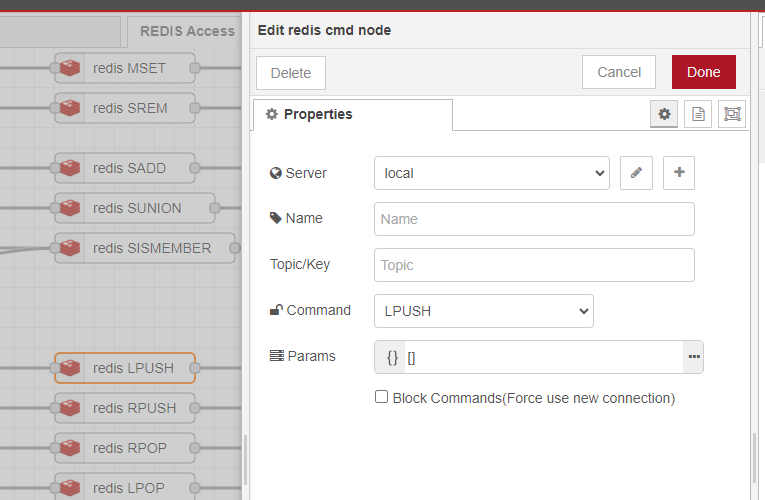The width and height of the screenshot is (765, 500).
Task: Click into the Params value field
Action: [544, 358]
